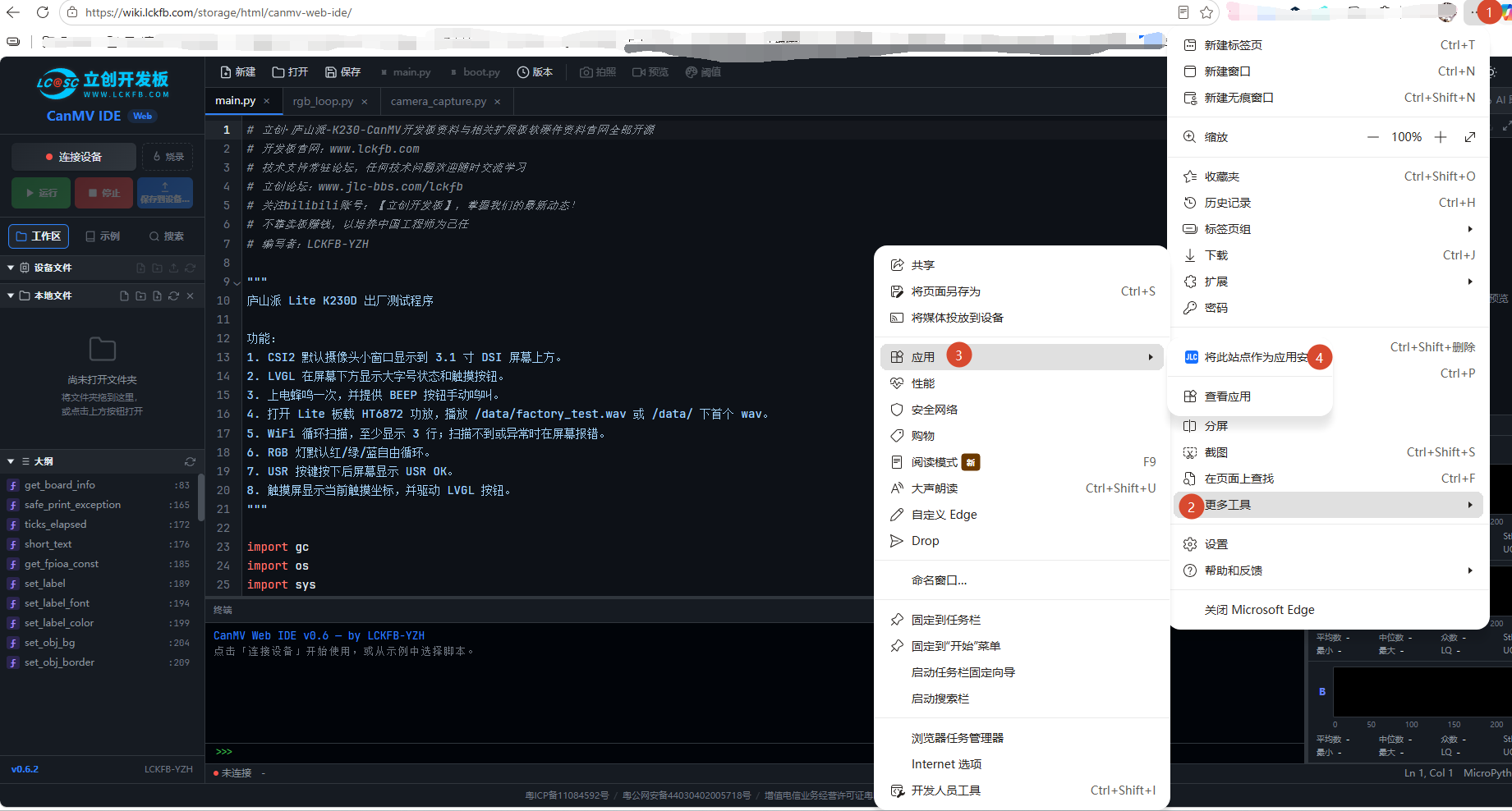Close the main.py editor tab
The image size is (1512, 811).
tap(267, 101)
